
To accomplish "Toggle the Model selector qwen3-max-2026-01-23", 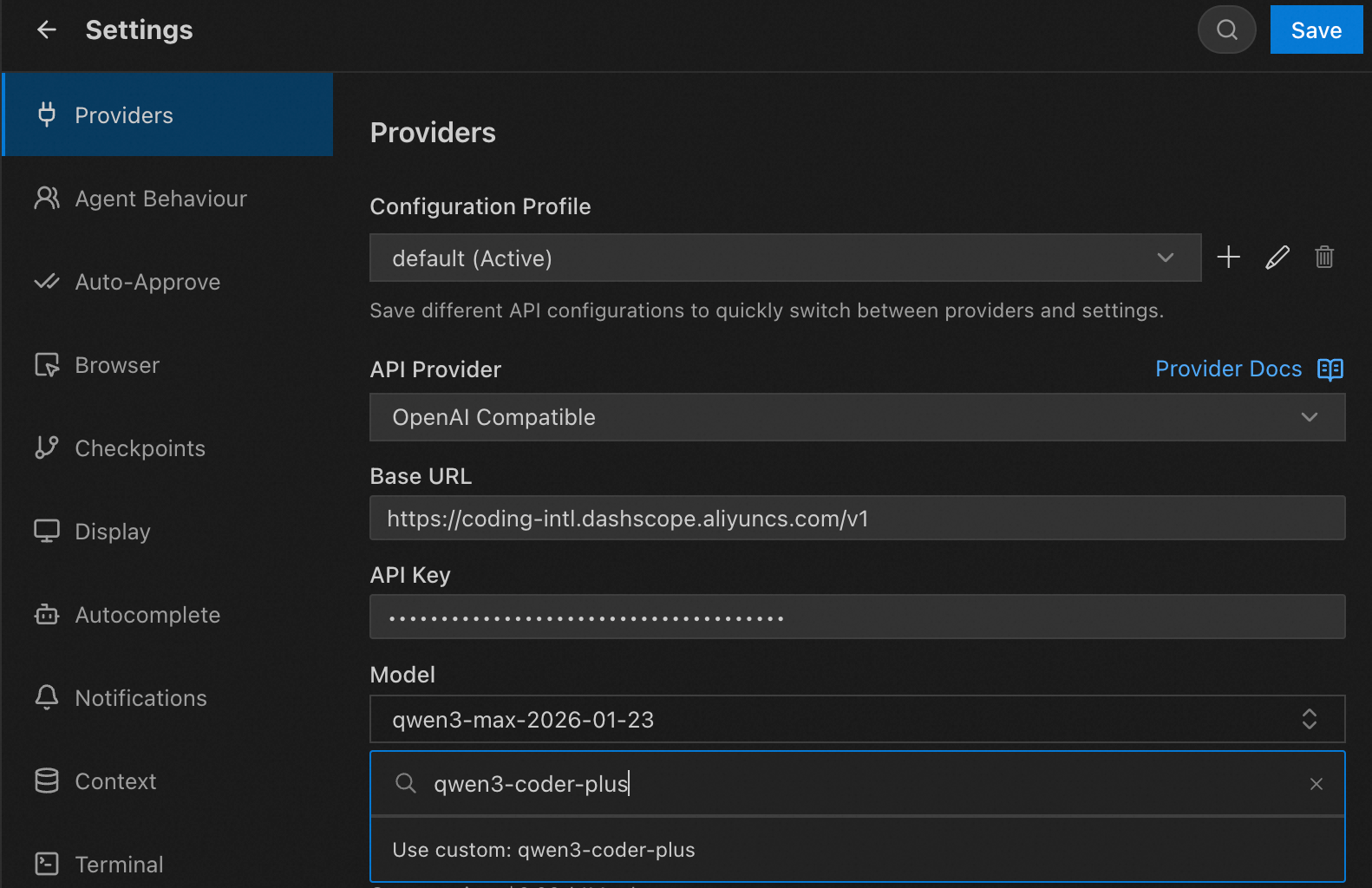I will coord(857,719).
